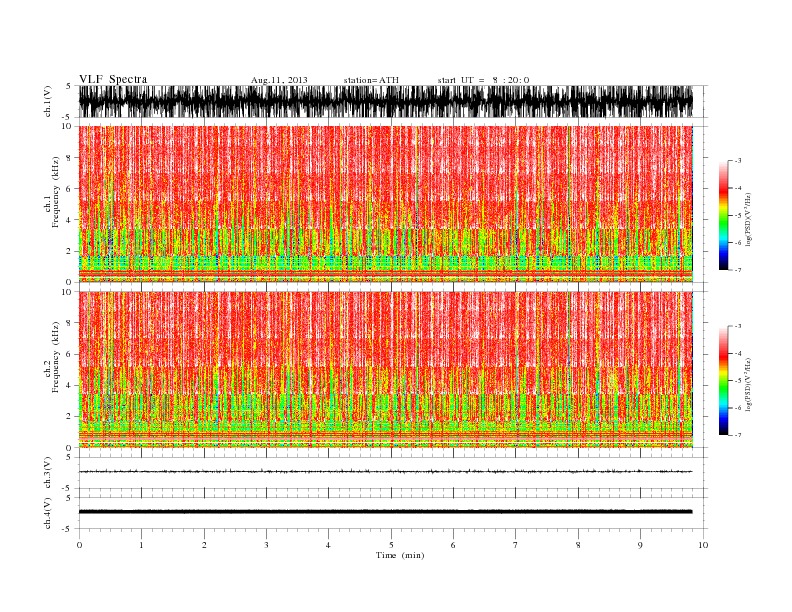
Task: Click the thick ch.4 voltage trace
Action: coord(385,512)
